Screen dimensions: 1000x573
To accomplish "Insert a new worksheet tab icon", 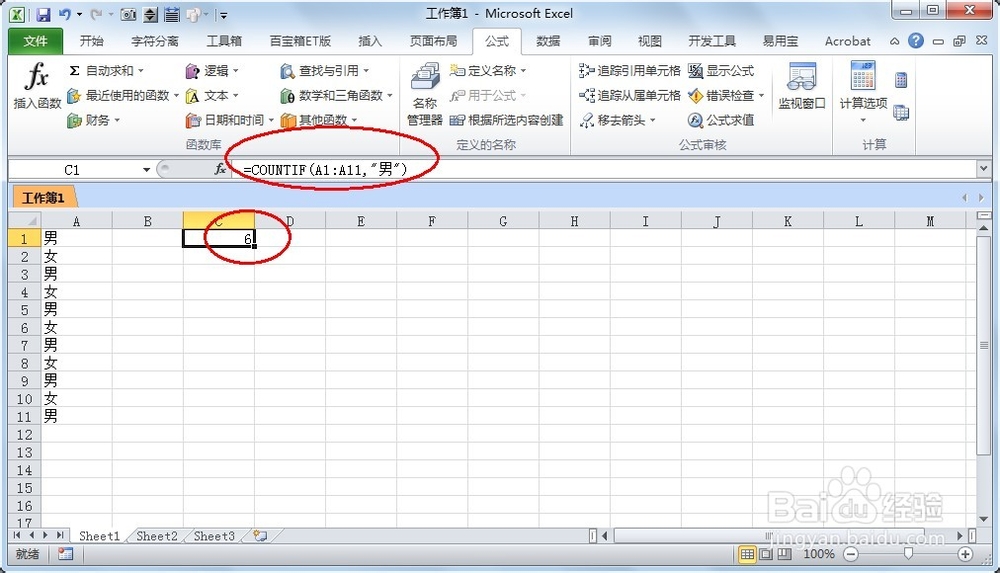I will 260,536.
